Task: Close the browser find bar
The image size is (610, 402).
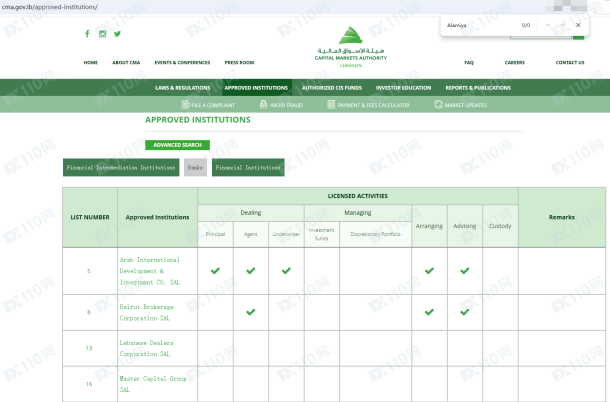Action: (x=578, y=25)
